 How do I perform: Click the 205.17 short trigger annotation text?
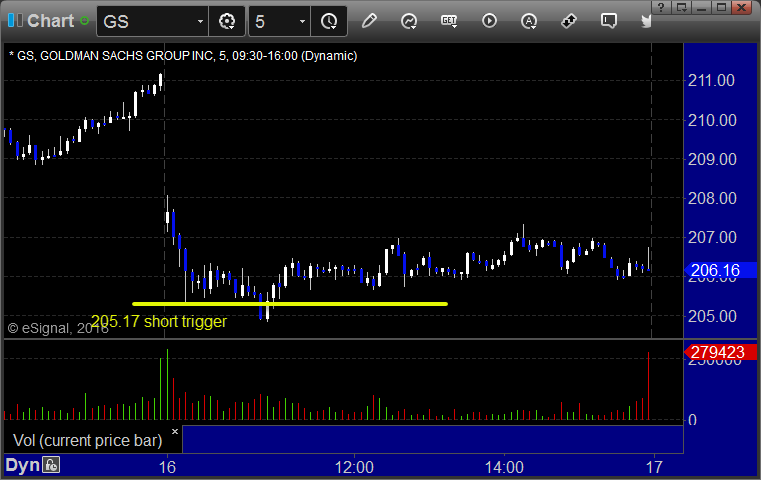tap(159, 321)
